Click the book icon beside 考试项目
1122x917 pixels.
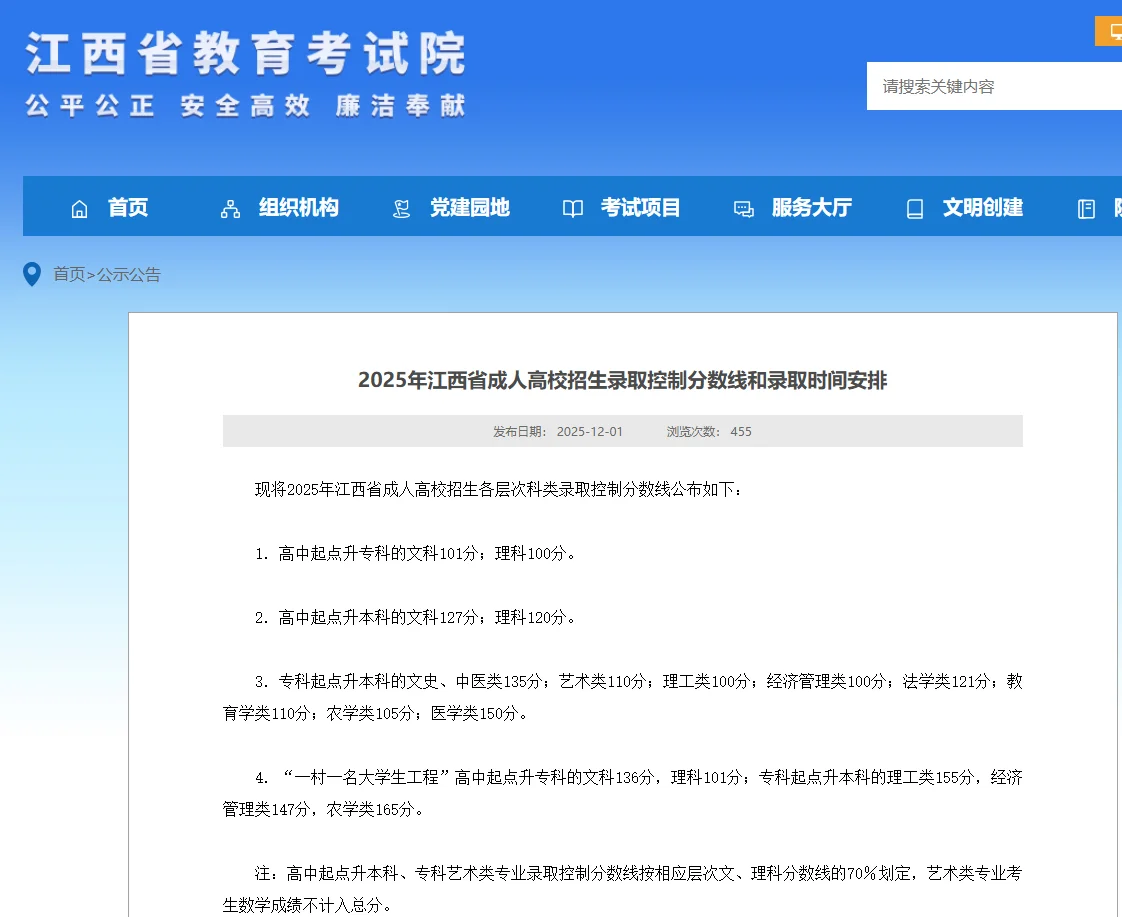tap(572, 207)
